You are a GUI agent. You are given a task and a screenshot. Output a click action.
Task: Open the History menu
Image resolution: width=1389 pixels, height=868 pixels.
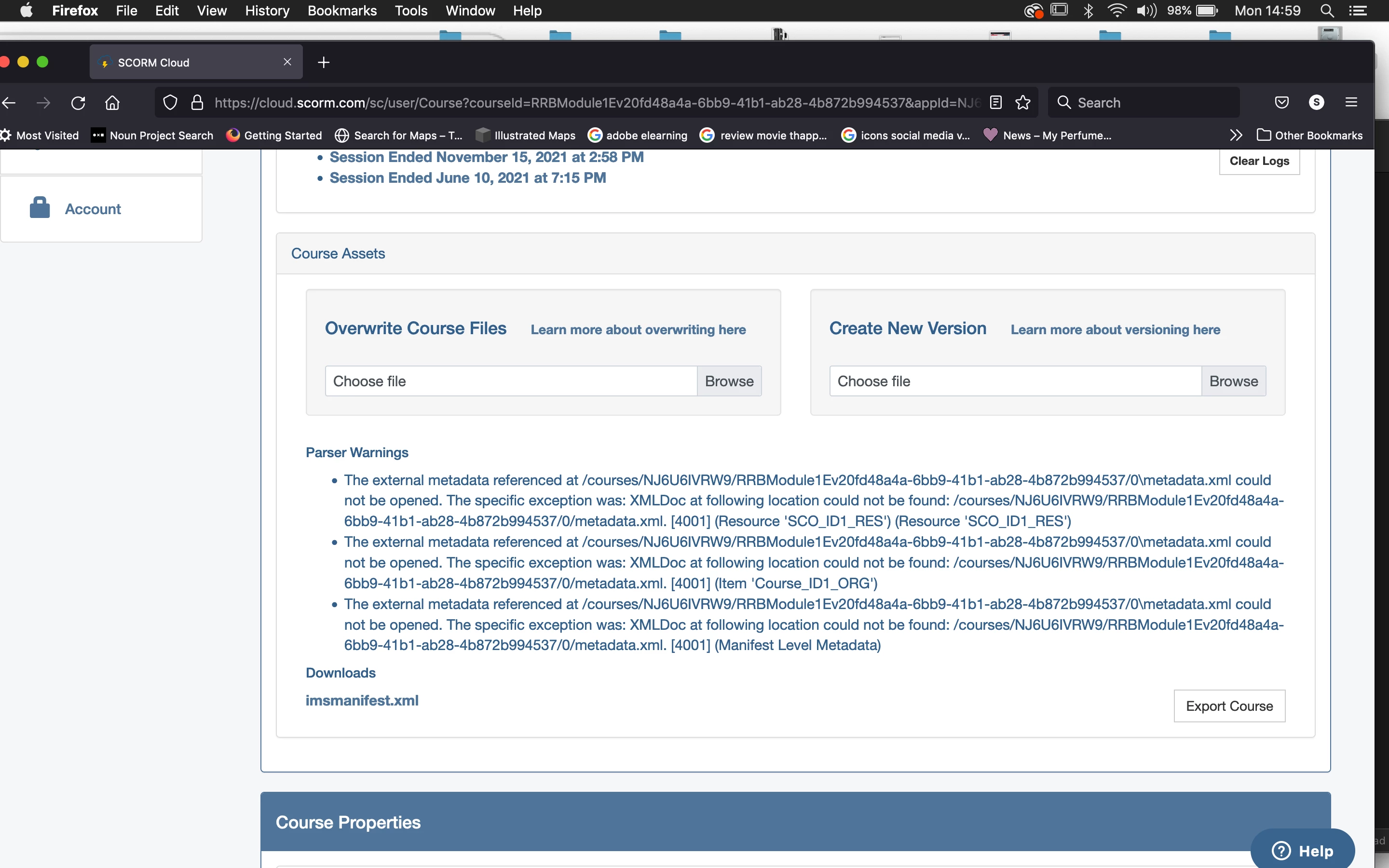coord(267,11)
